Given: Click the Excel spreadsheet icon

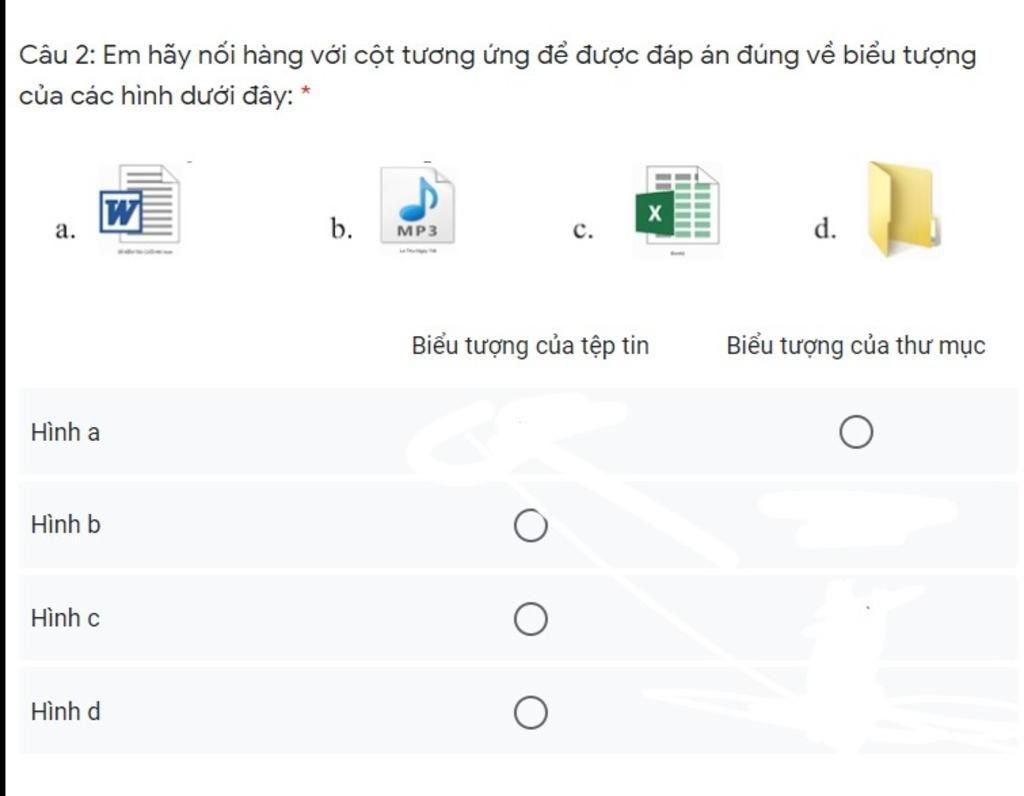Looking at the screenshot, I should point(676,211).
